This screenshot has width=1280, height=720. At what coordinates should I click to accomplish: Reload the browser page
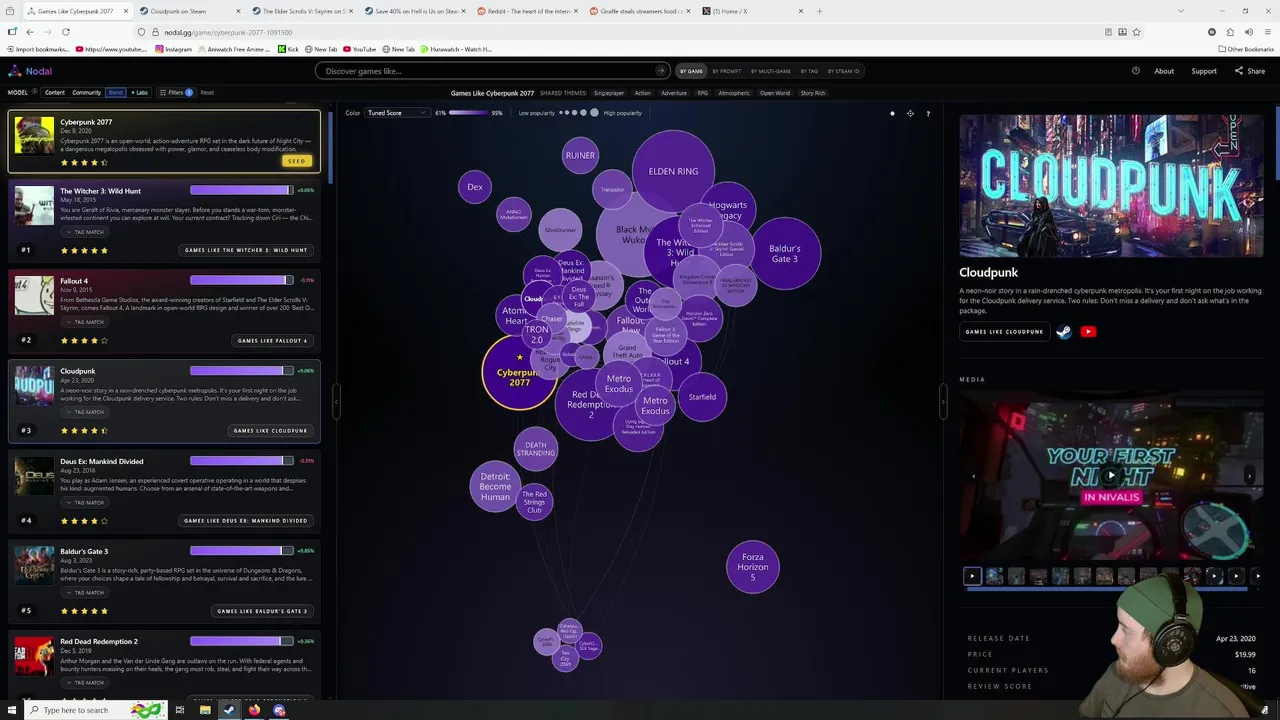click(66, 32)
